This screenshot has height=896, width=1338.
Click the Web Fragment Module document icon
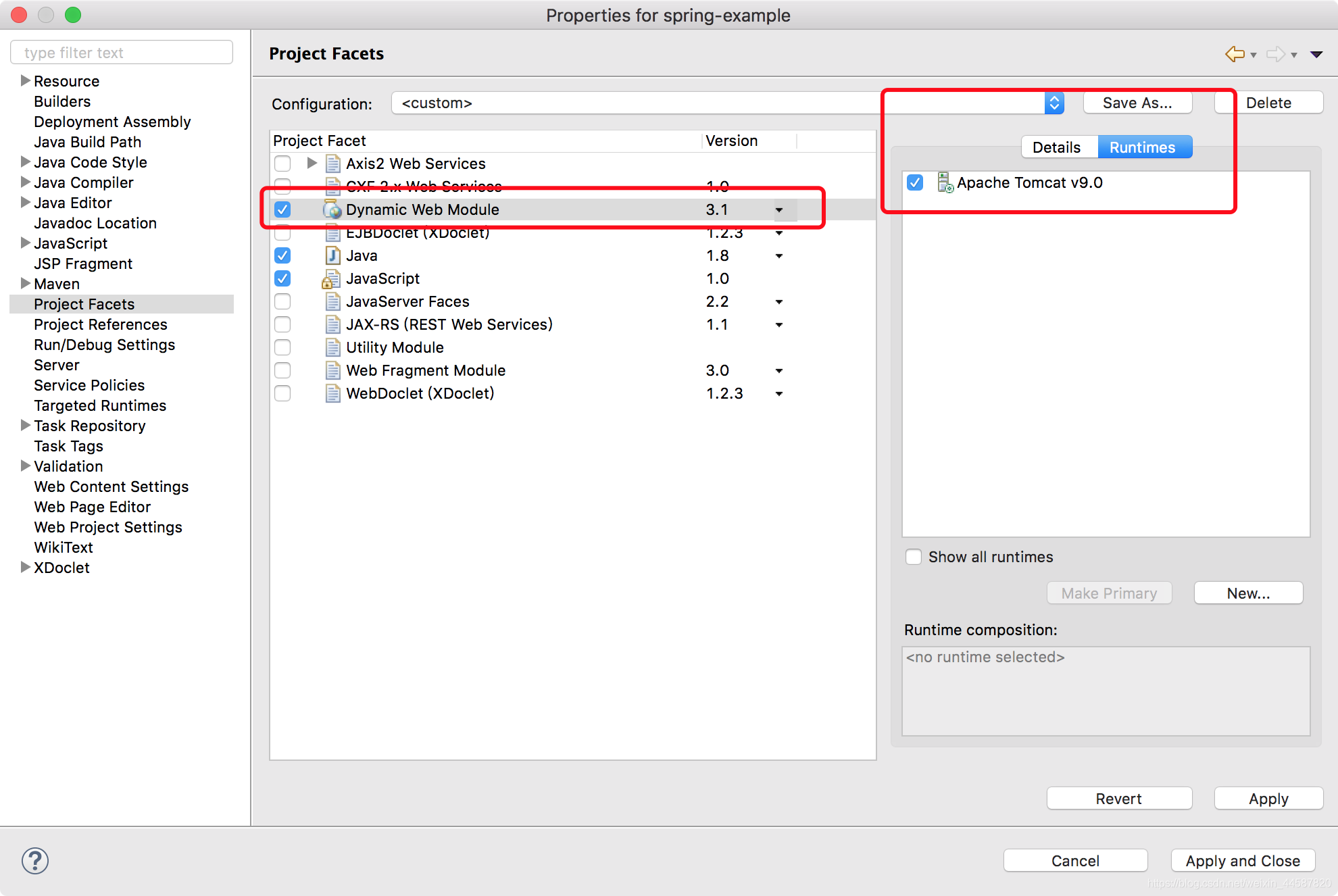(x=332, y=370)
